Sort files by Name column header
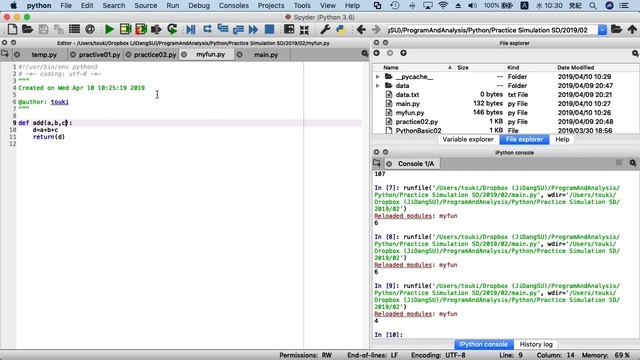640x360 pixels. pyautogui.click(x=391, y=67)
